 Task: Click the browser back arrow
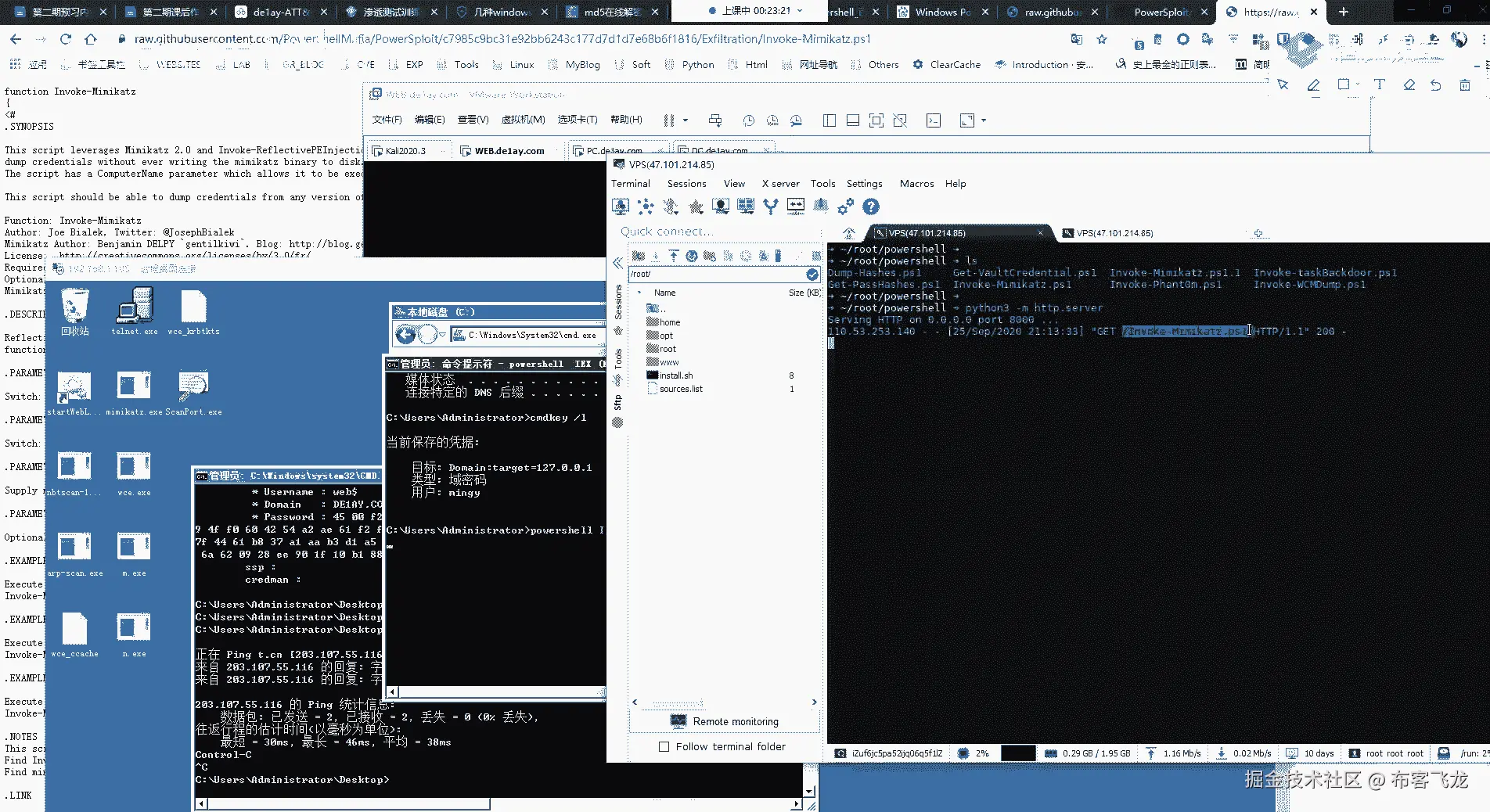(x=16, y=38)
